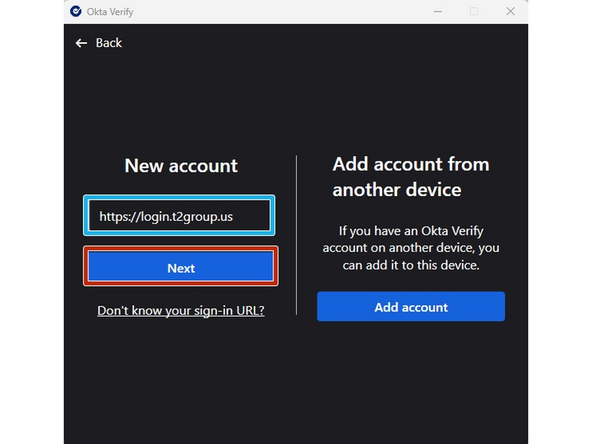592x444 pixels.
Task: Click the Next button
Action: pyautogui.click(x=181, y=267)
